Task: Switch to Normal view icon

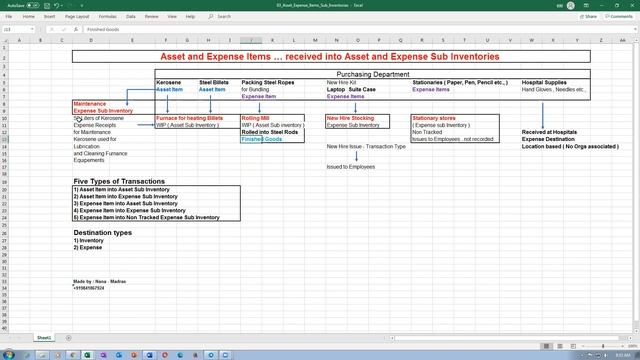Action: click(546, 346)
